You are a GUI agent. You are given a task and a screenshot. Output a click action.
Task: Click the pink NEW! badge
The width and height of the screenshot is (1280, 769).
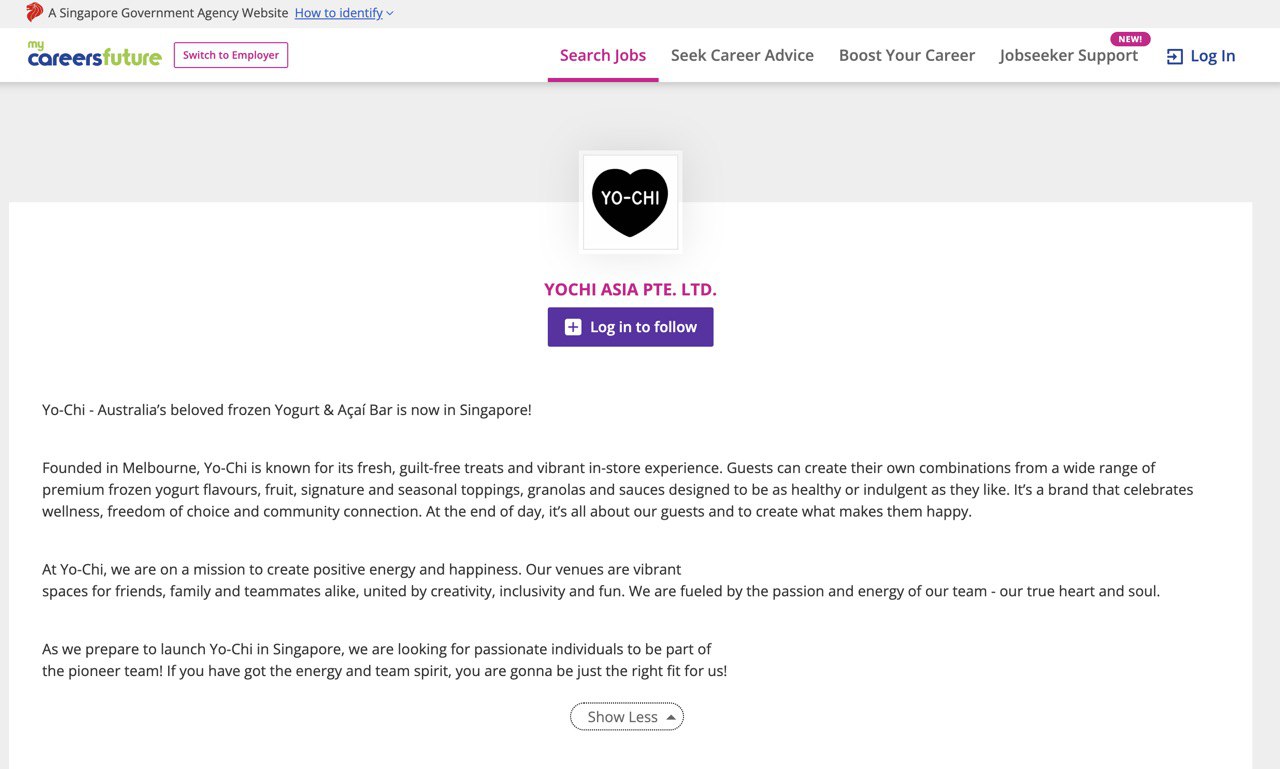[1130, 39]
